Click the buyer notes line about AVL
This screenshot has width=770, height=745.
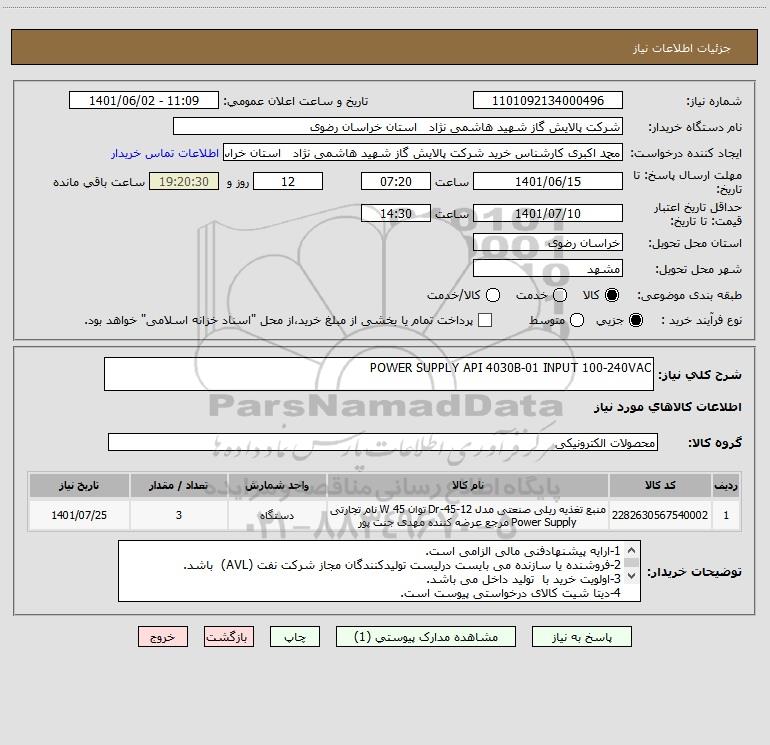point(402,565)
